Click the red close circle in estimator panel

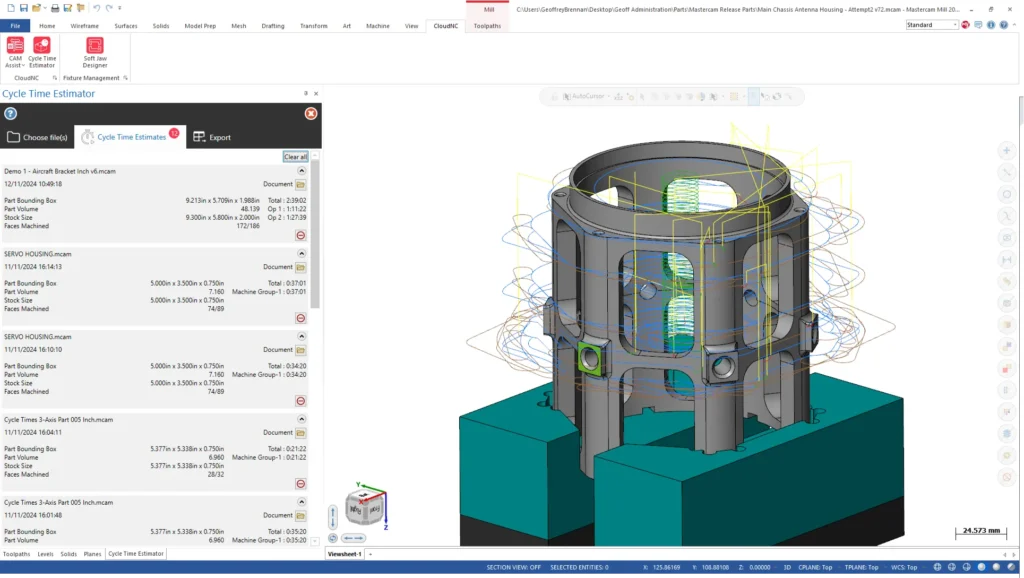pos(311,114)
